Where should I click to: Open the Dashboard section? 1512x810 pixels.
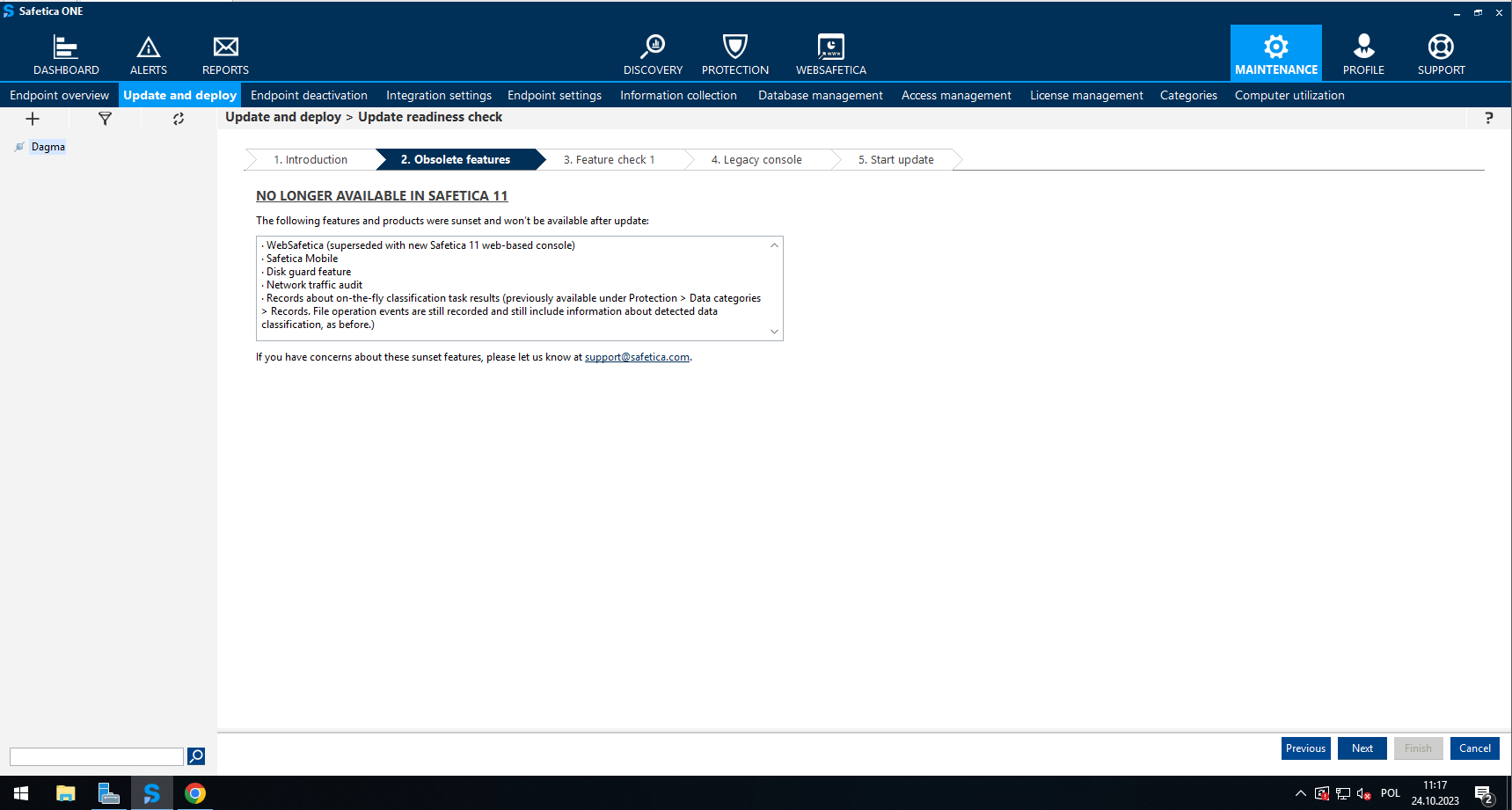pos(66,55)
